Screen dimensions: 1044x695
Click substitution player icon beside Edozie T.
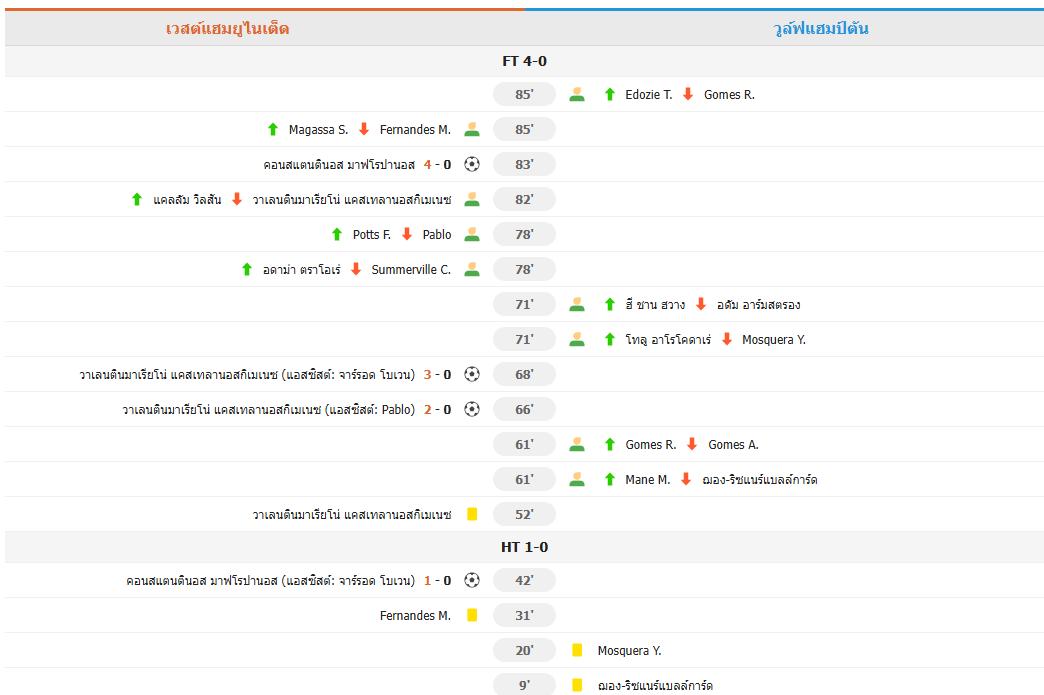tap(577, 94)
